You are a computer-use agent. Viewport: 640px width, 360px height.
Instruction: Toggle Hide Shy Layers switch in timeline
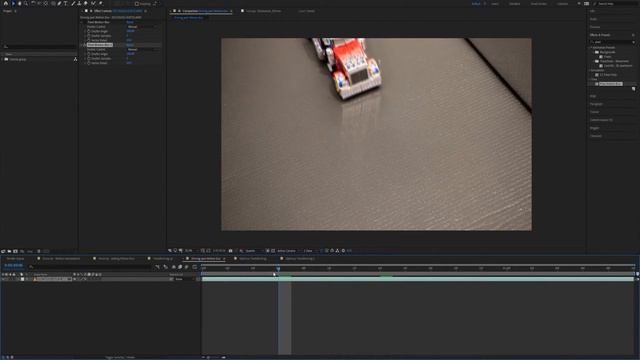coord(173,267)
